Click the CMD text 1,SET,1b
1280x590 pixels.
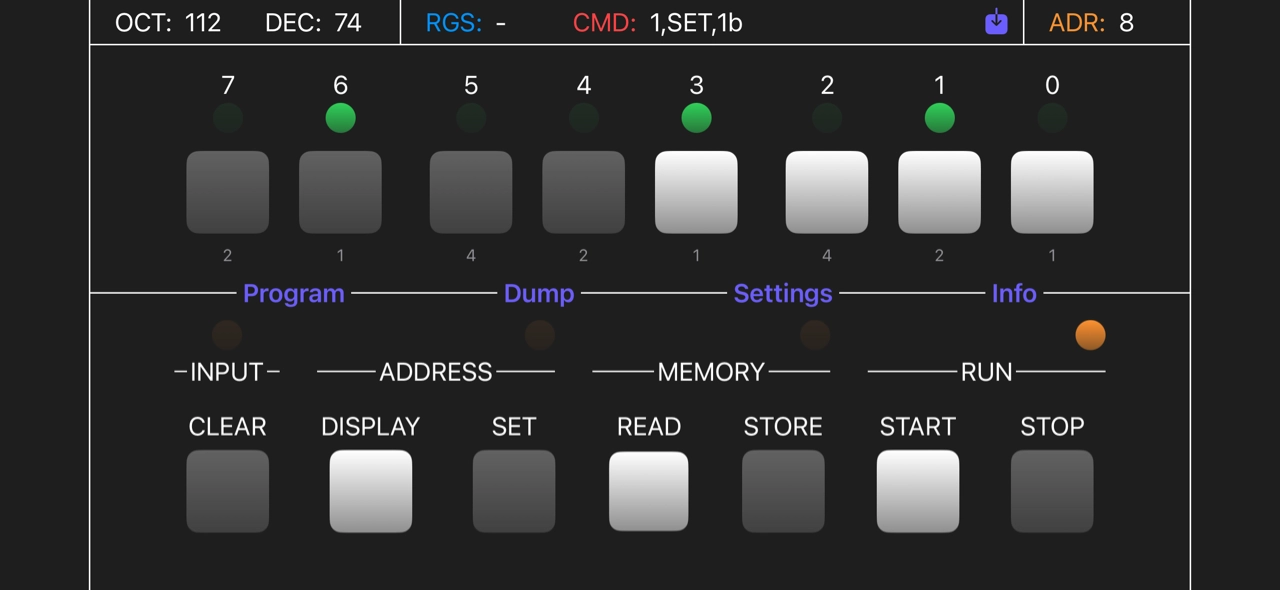(x=696, y=23)
